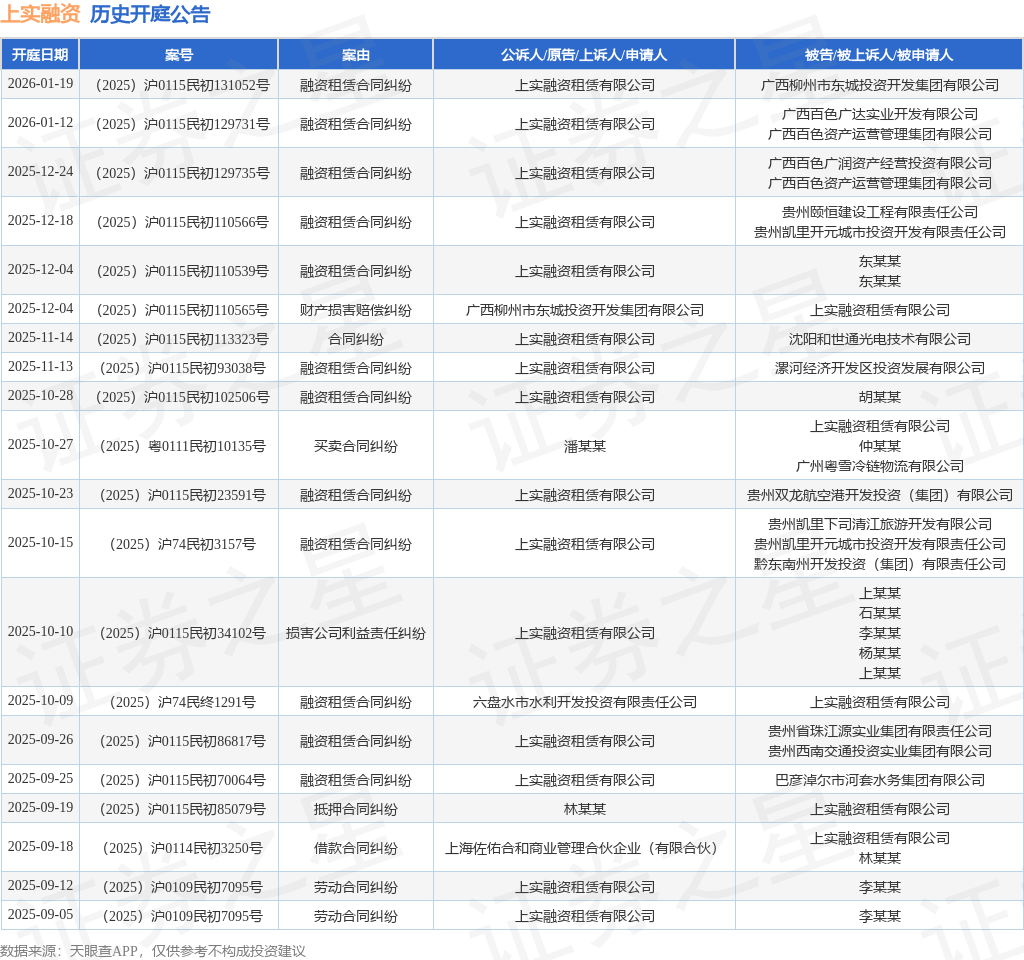
Task: Click the 历史开庭公告 heading
Action: [x=150, y=14]
